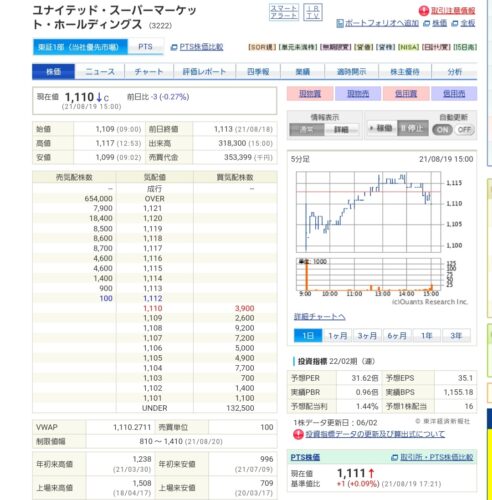Start live update with 稼働 button

click(382, 128)
